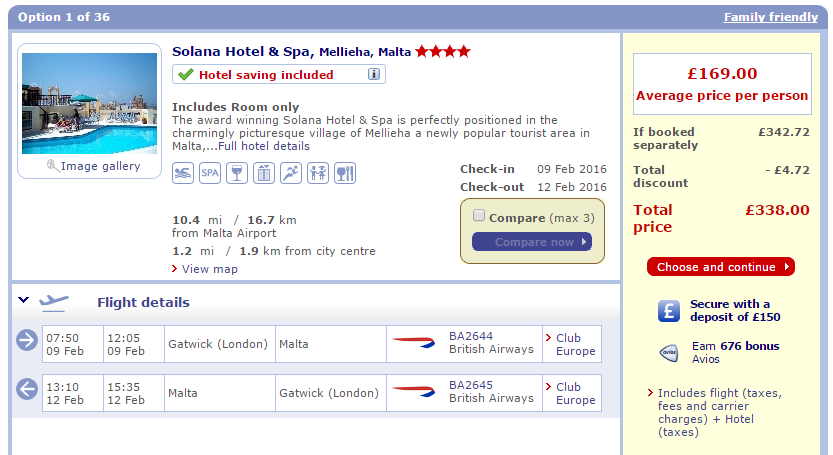Click the swimming pool amenity icon
This screenshot has width=833, height=455.
(x=183, y=173)
